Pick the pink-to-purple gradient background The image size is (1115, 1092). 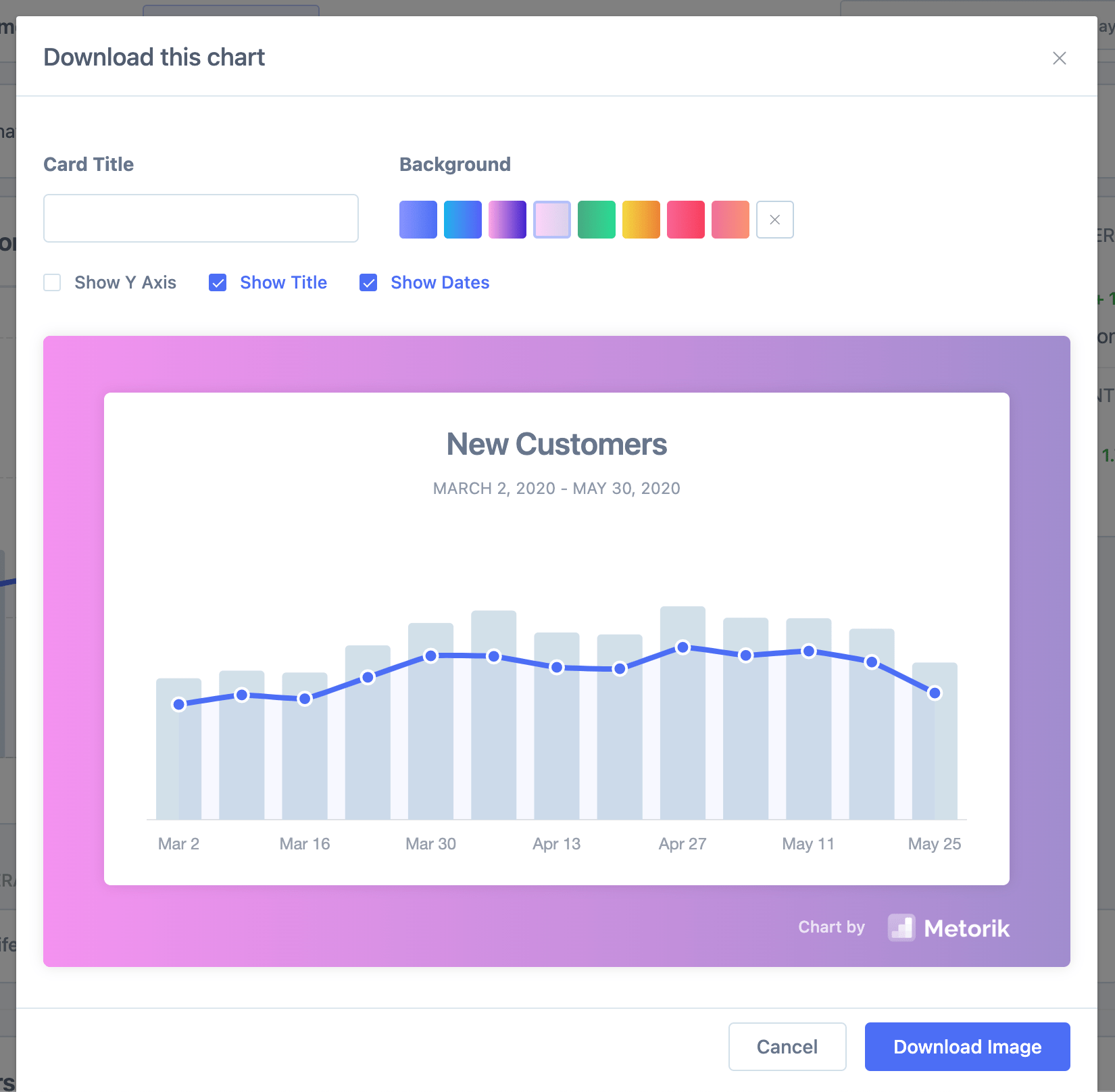point(507,220)
